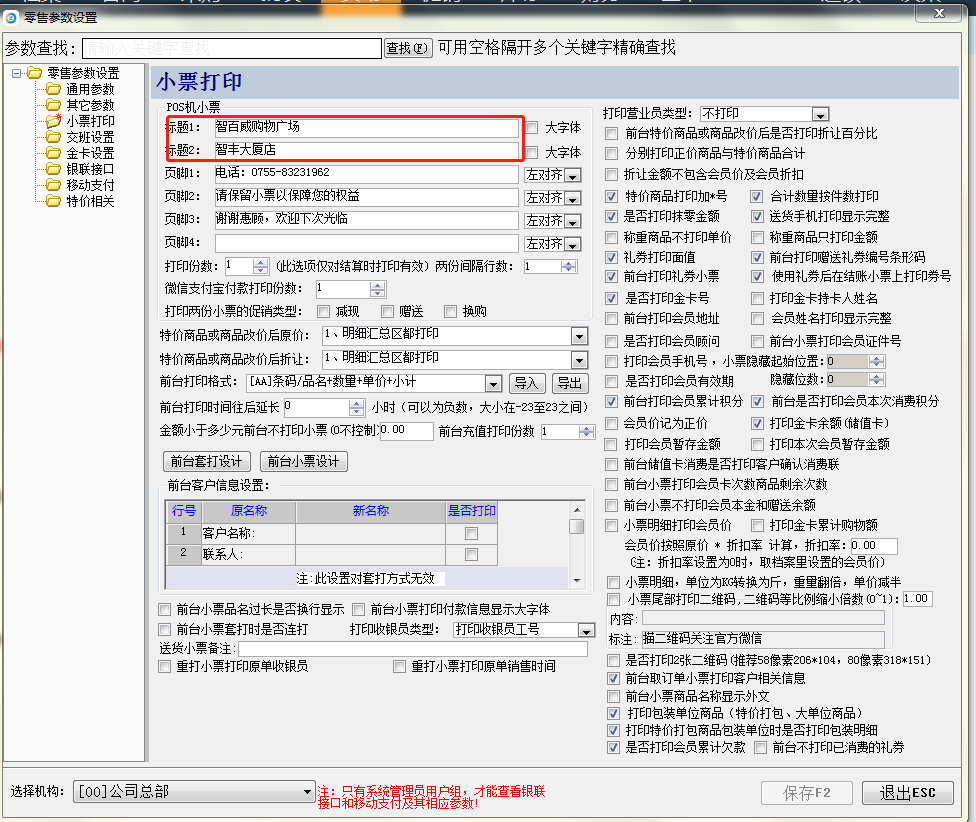
Task: Click the 金卡设置 folder icon
Action: tap(53, 153)
